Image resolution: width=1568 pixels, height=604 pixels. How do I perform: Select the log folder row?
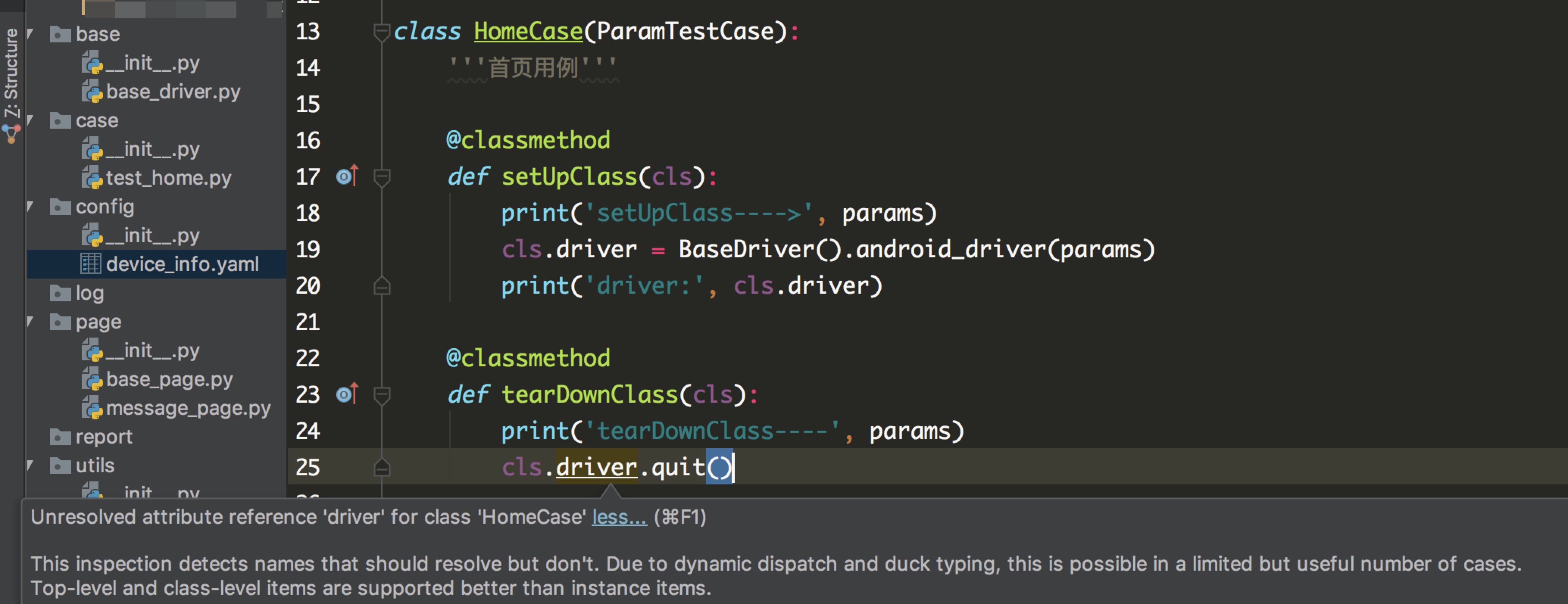point(156,293)
